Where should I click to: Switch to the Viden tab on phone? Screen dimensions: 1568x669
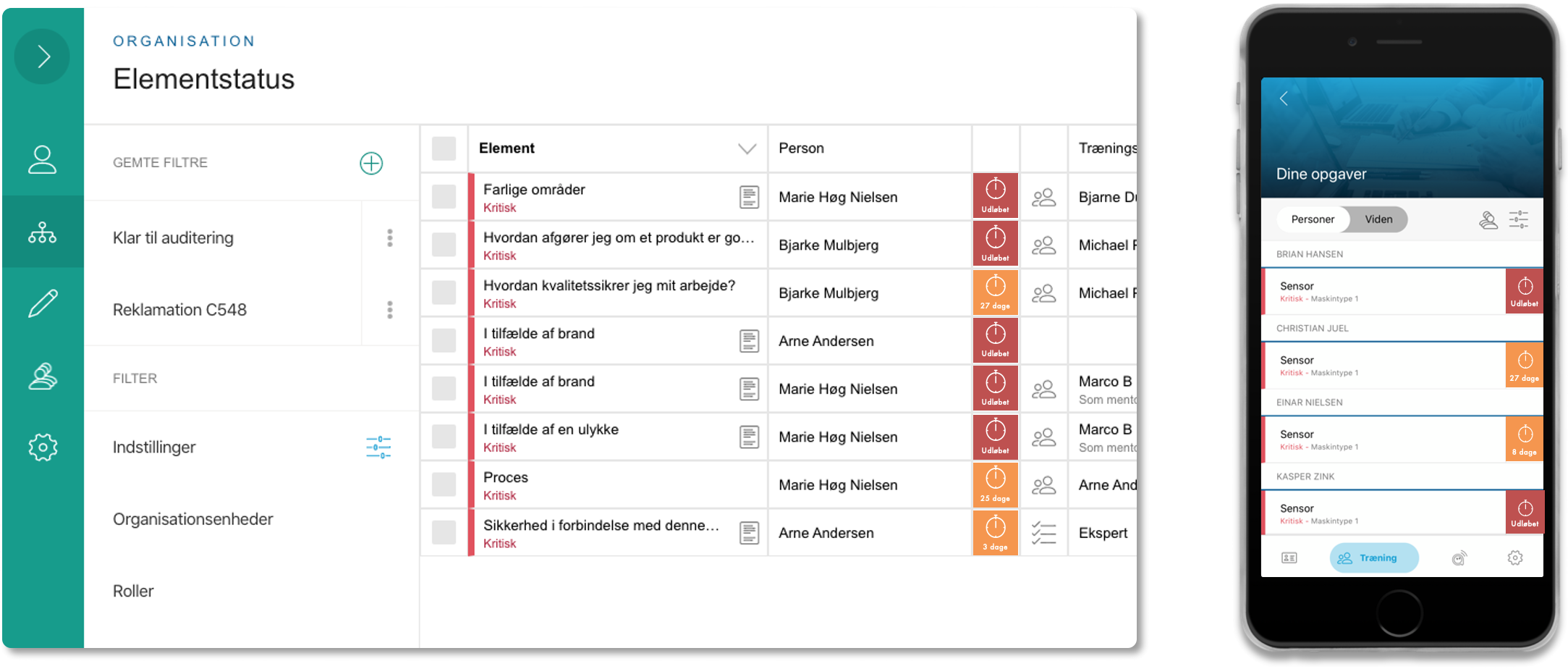pyautogui.click(x=1378, y=219)
